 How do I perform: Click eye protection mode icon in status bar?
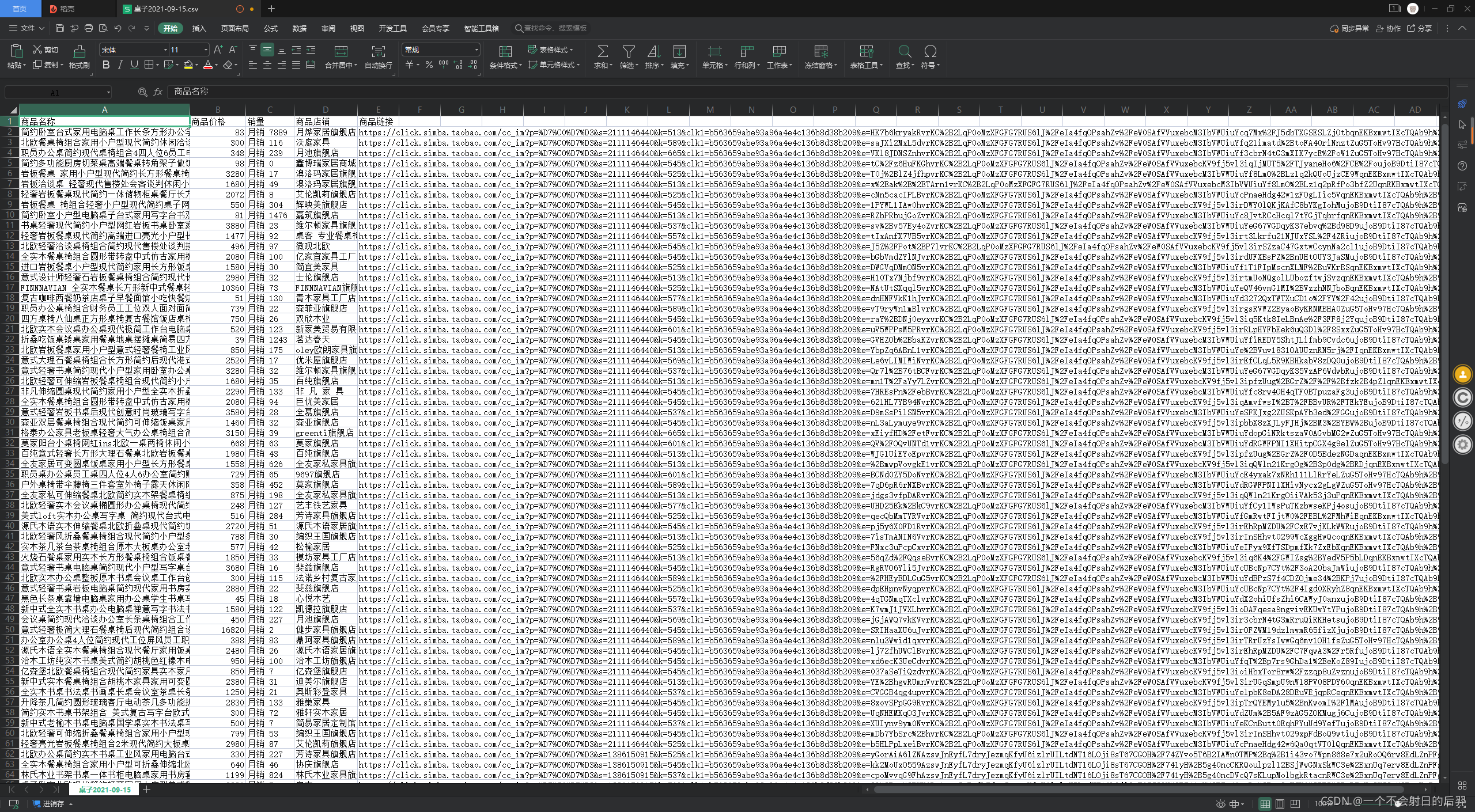coord(1220,803)
